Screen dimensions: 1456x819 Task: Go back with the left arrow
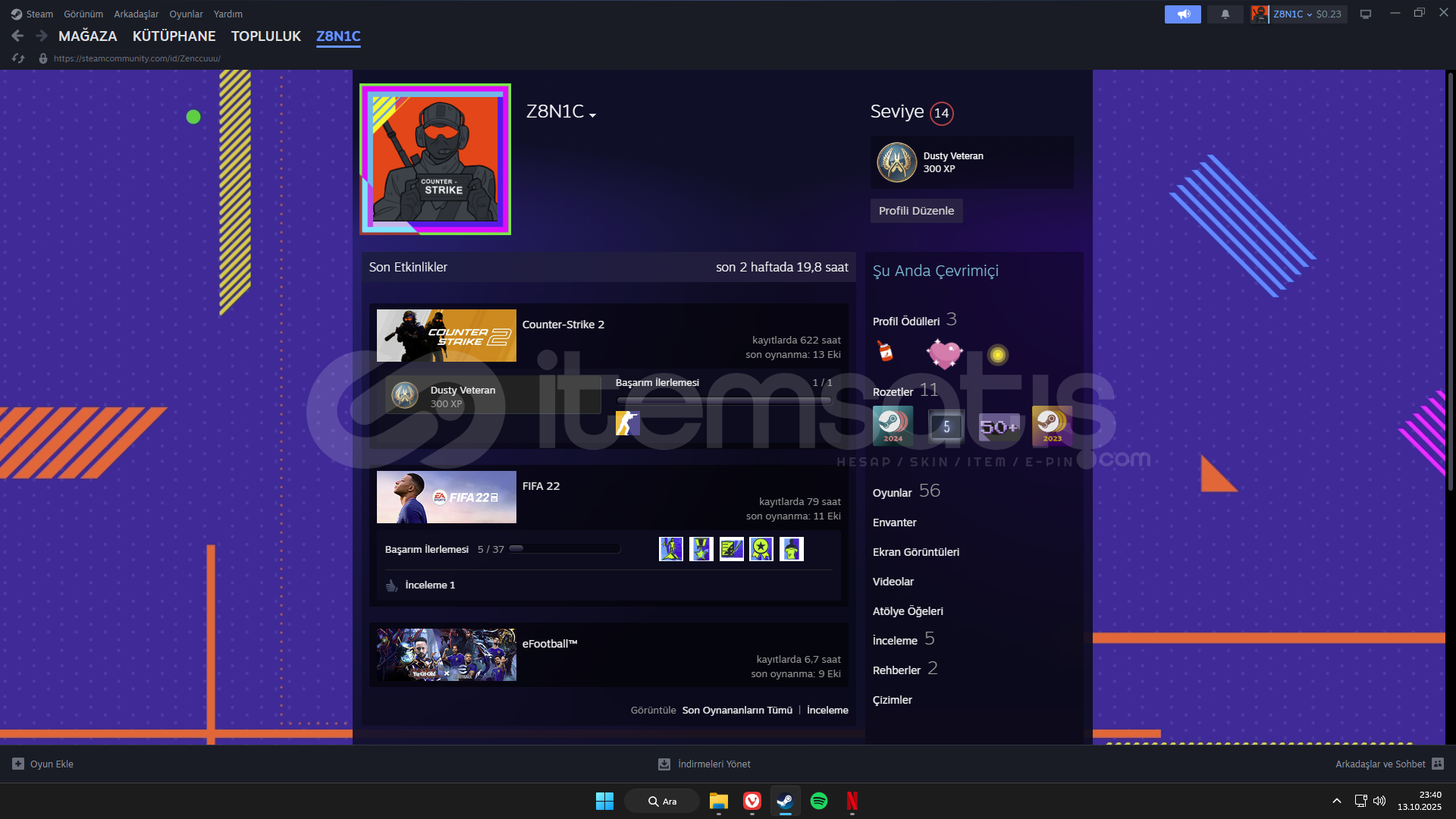point(17,36)
